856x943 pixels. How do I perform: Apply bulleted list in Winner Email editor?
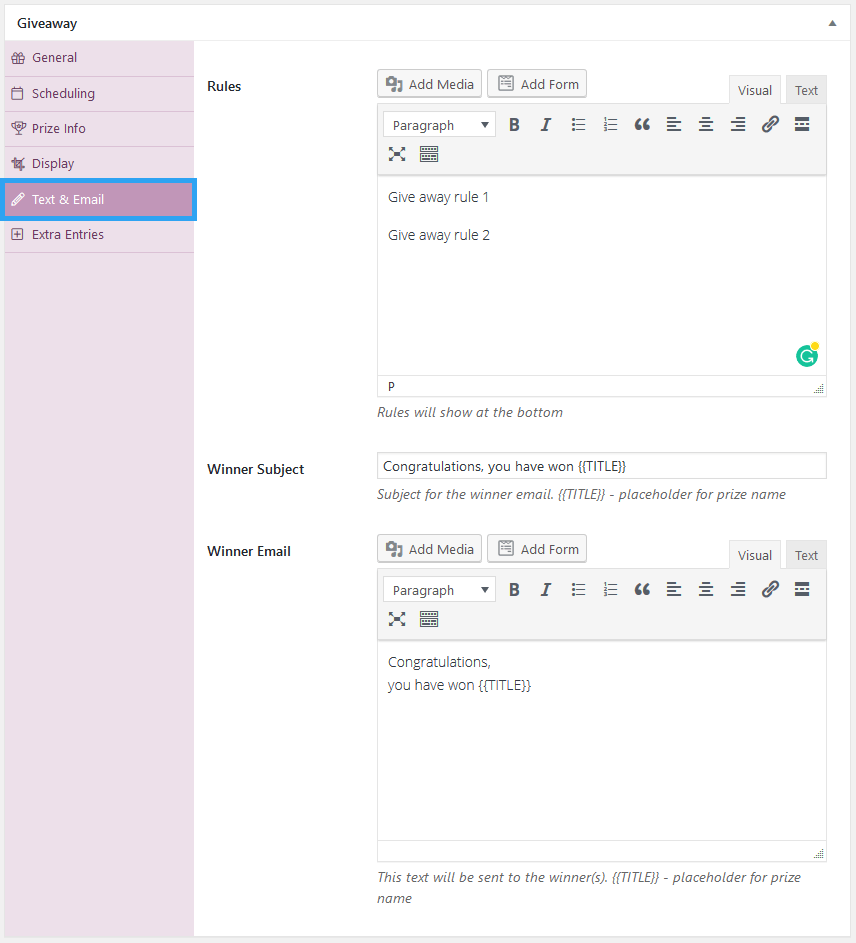578,590
